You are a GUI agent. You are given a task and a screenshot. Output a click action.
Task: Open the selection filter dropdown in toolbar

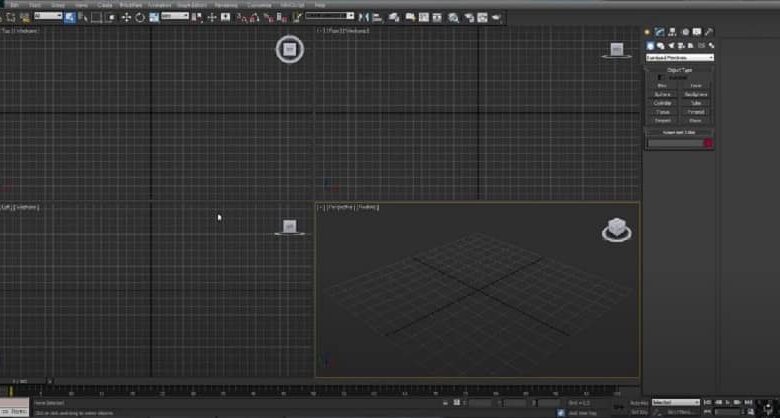[48, 16]
